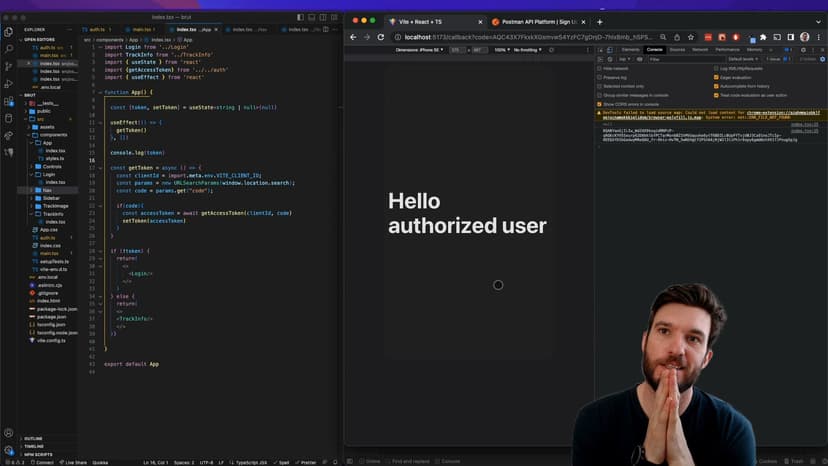Screen dimensions: 828x466
Task: Open Run and Debug view
Action: tap(9, 81)
